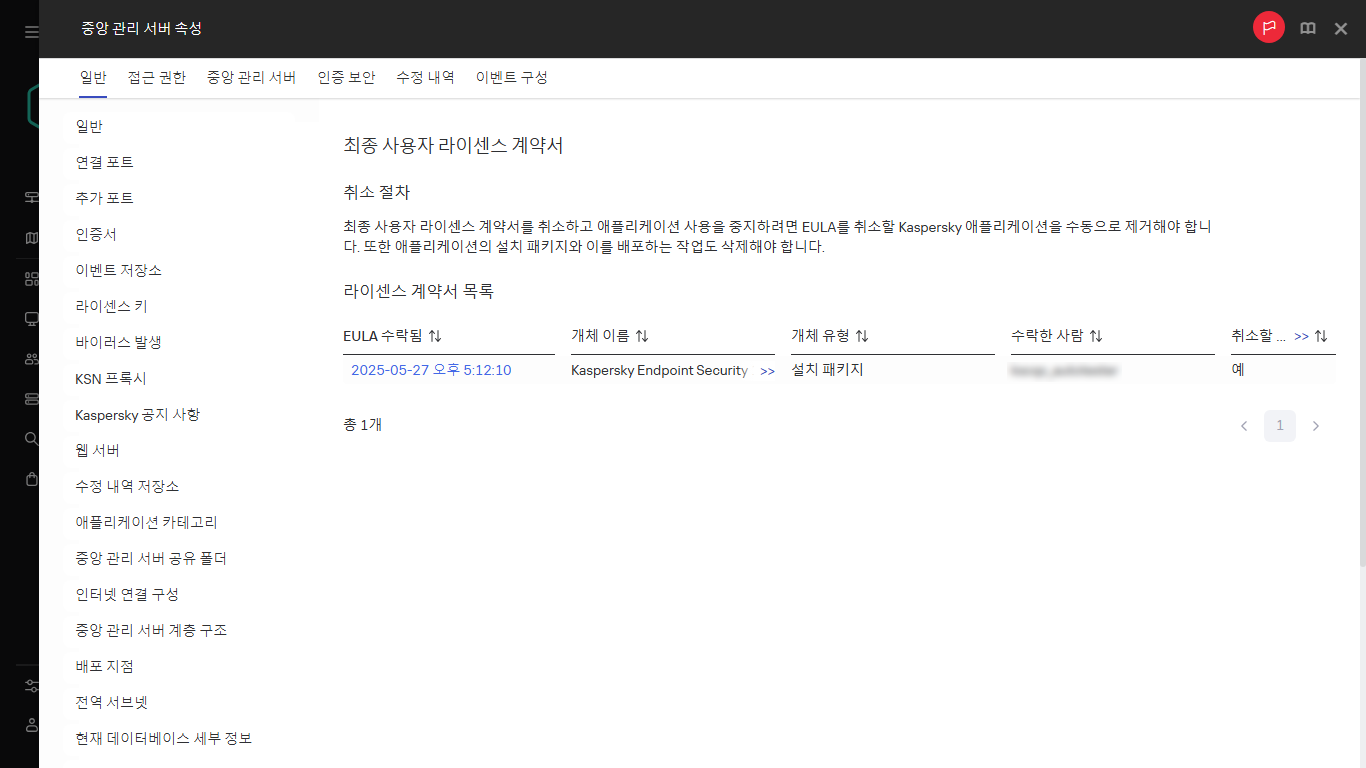
Task: Expand the truncated 취소할 column header
Action: click(x=1299, y=335)
